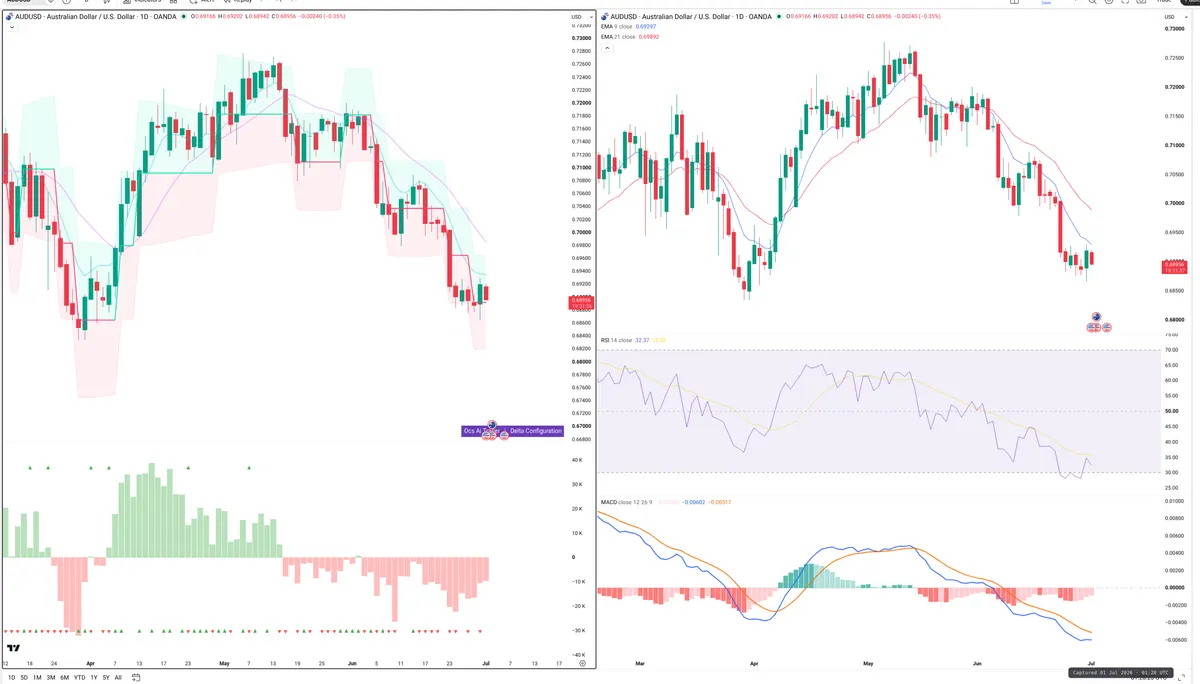
Task: Select the YTD date range
Action: tap(79, 678)
